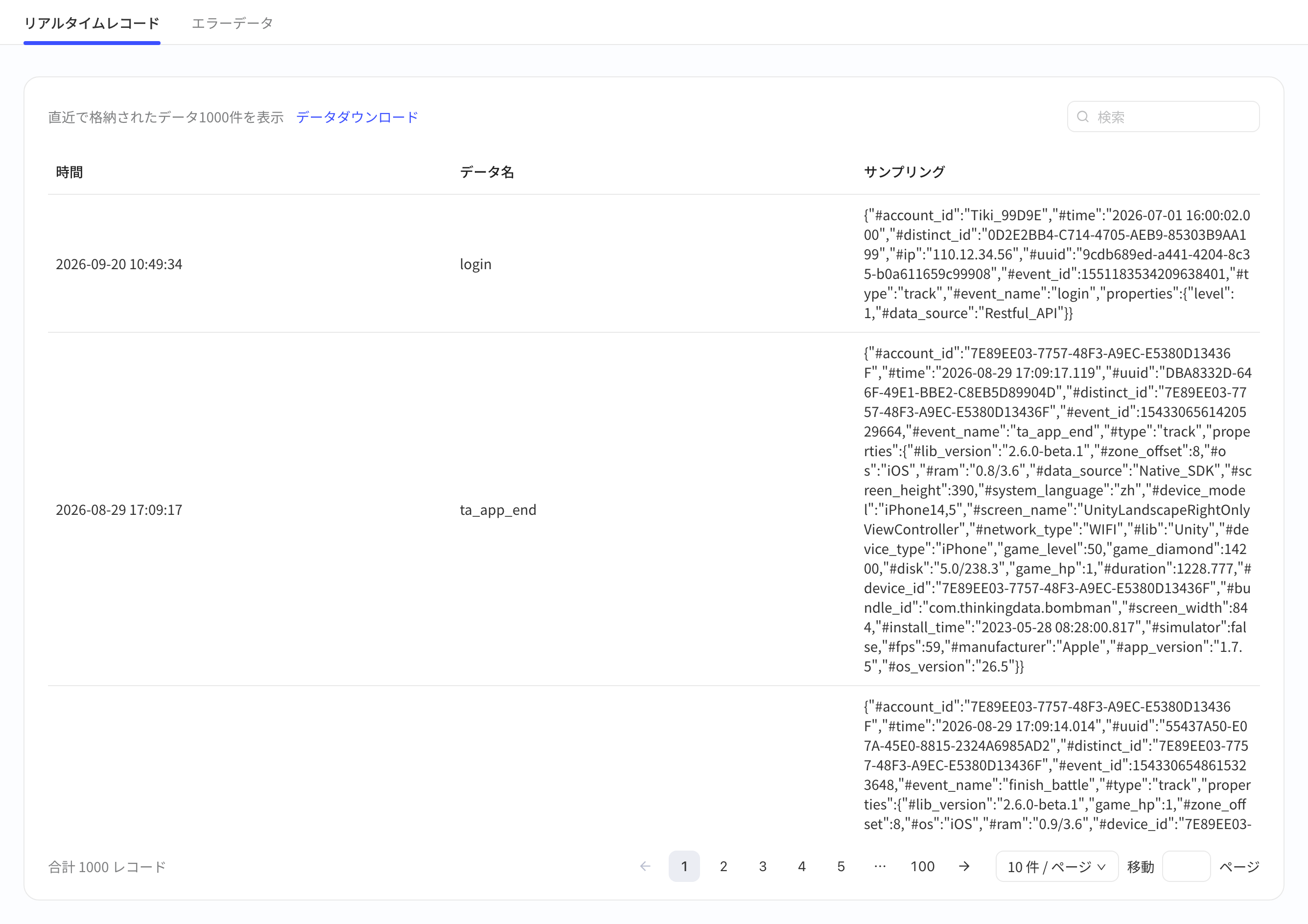Focus the 移動 page jump input

tap(1186, 866)
